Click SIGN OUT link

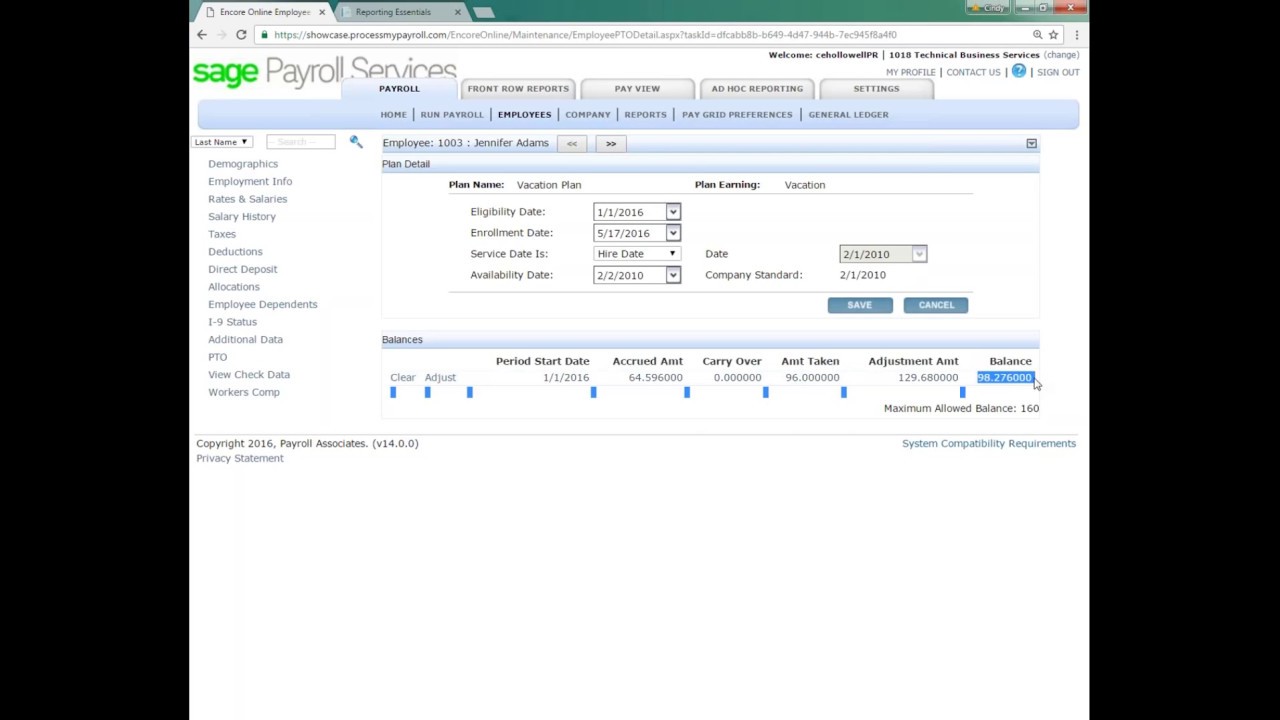point(1058,72)
